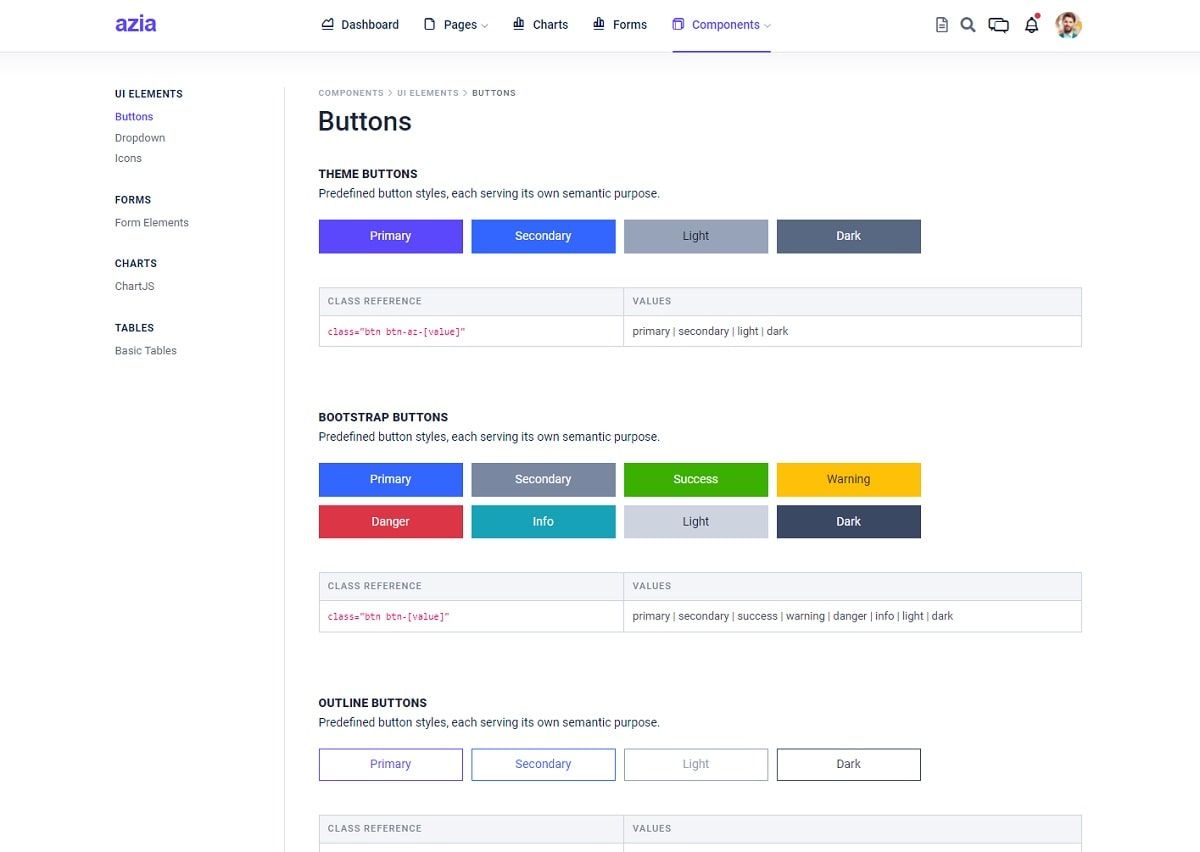Switch to the Dashboard menu item
Screen dimensions: 1200x852
(x=370, y=24)
